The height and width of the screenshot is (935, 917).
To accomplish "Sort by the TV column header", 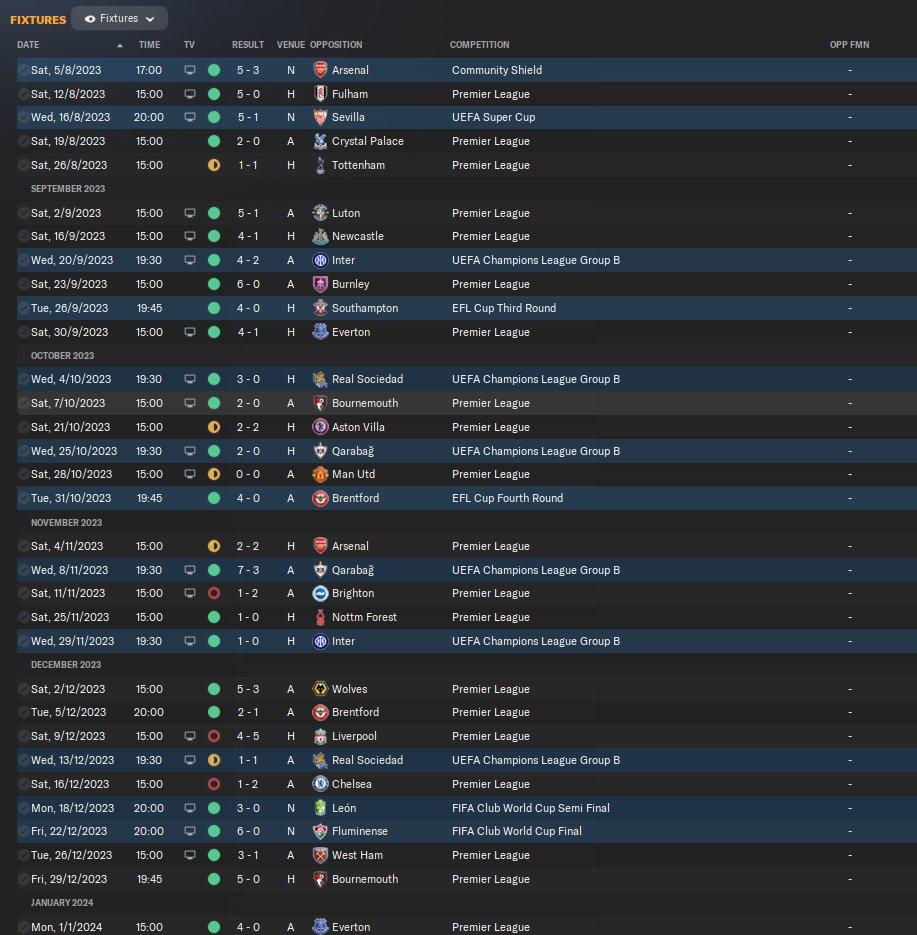I will click(190, 45).
